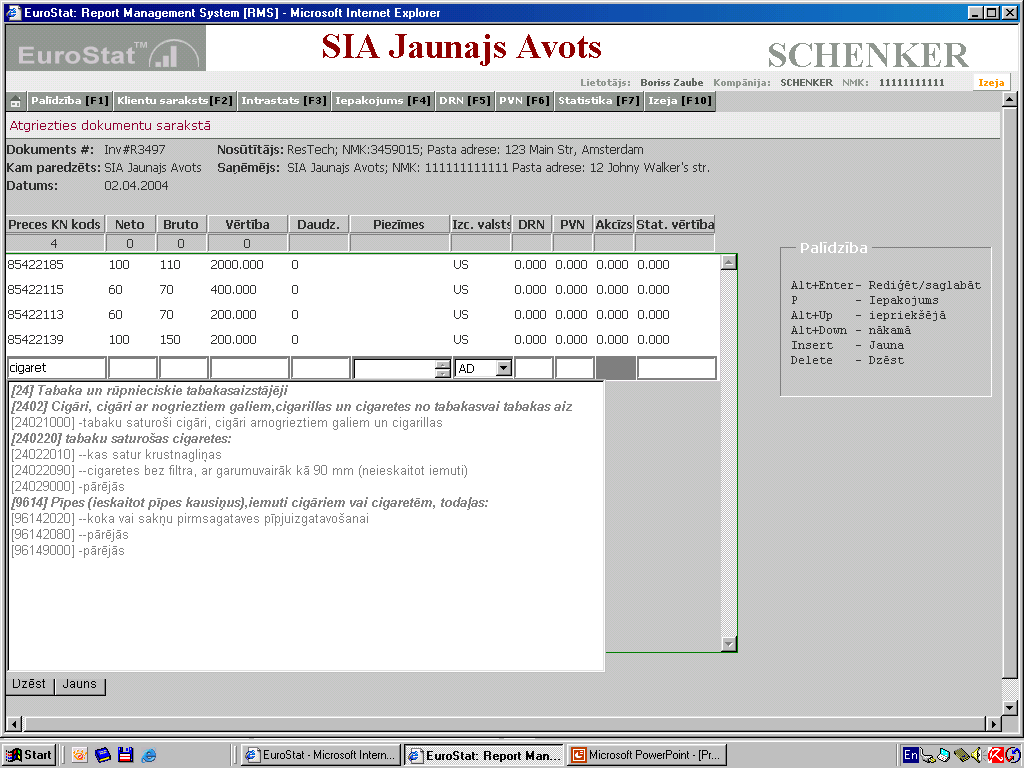Switch to Microsoft PowerPoint taskbar window
This screenshot has width=1024, height=768.
[647, 755]
